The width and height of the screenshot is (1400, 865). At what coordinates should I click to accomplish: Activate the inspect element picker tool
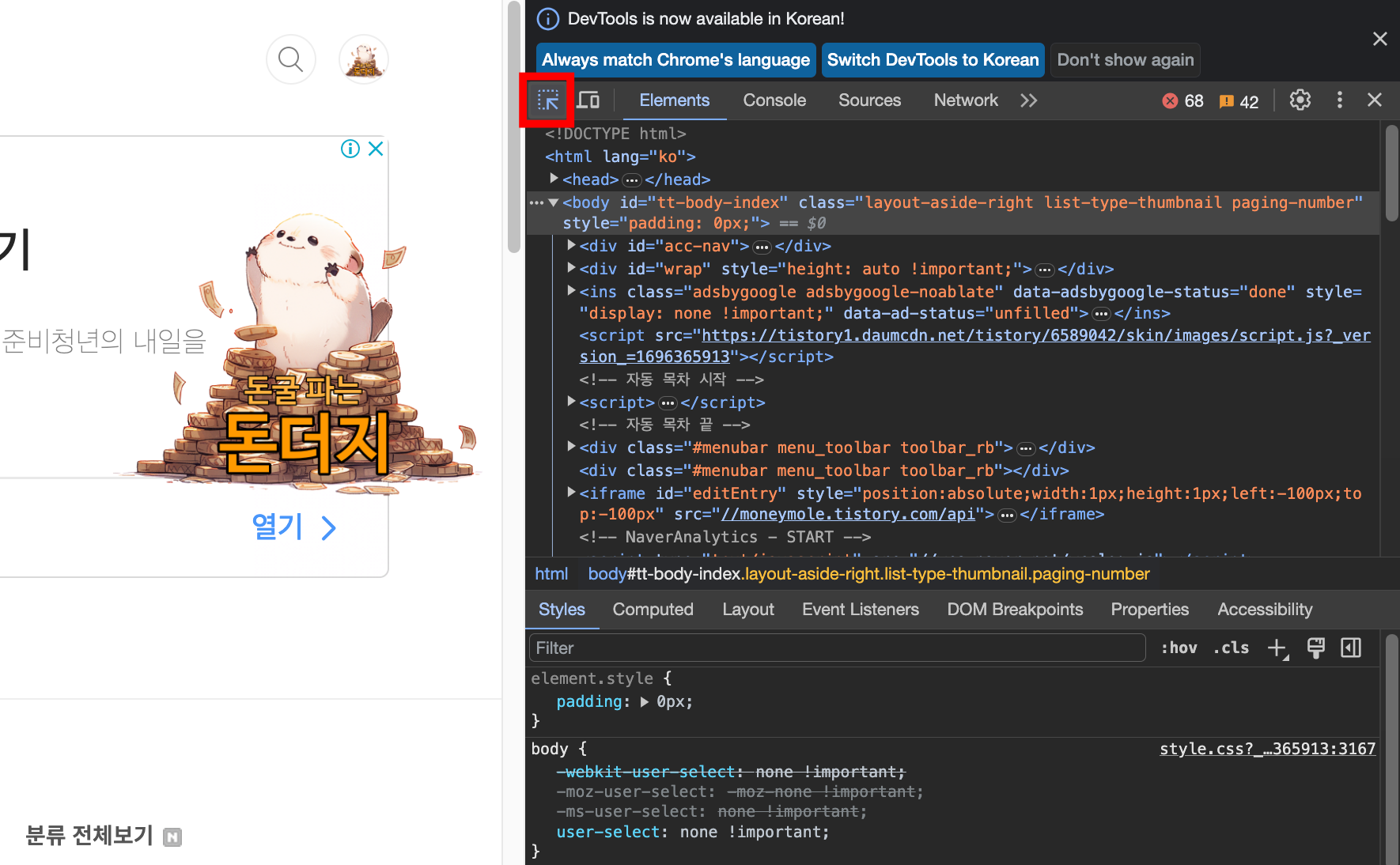click(547, 100)
